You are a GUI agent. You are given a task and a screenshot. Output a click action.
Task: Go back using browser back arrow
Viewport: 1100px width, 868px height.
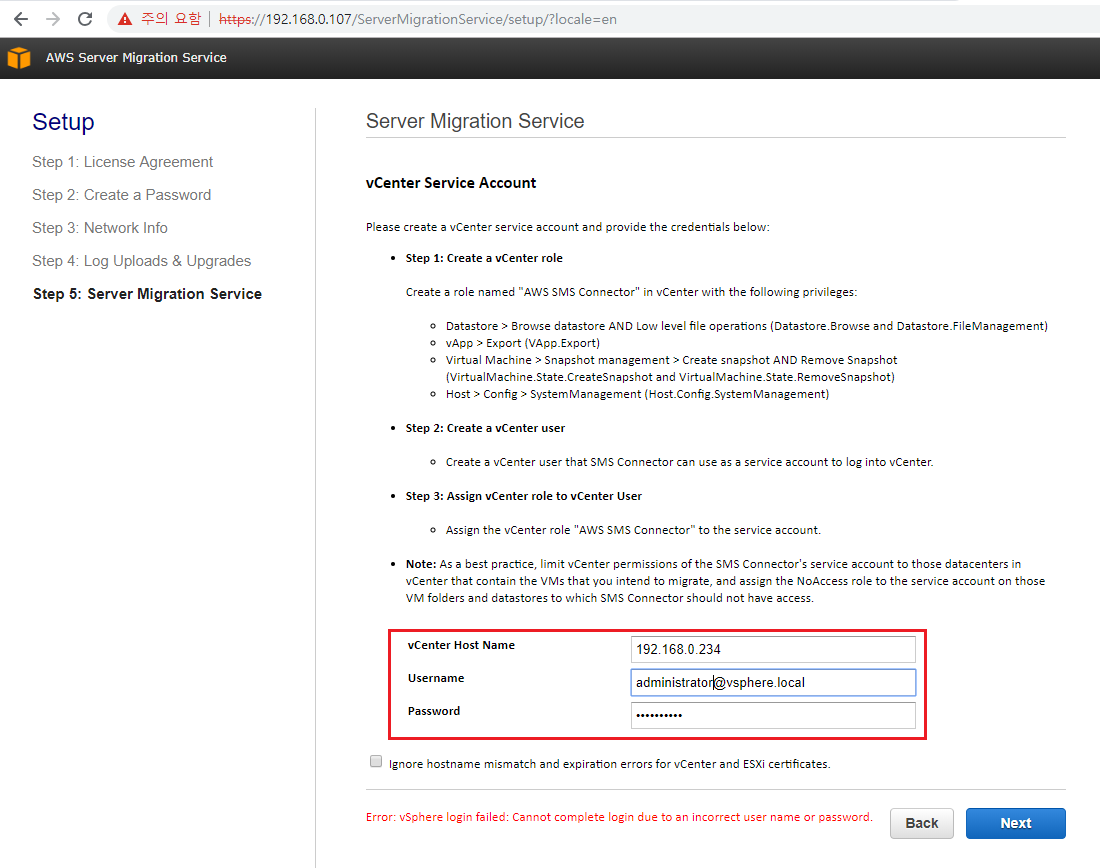click(21, 19)
